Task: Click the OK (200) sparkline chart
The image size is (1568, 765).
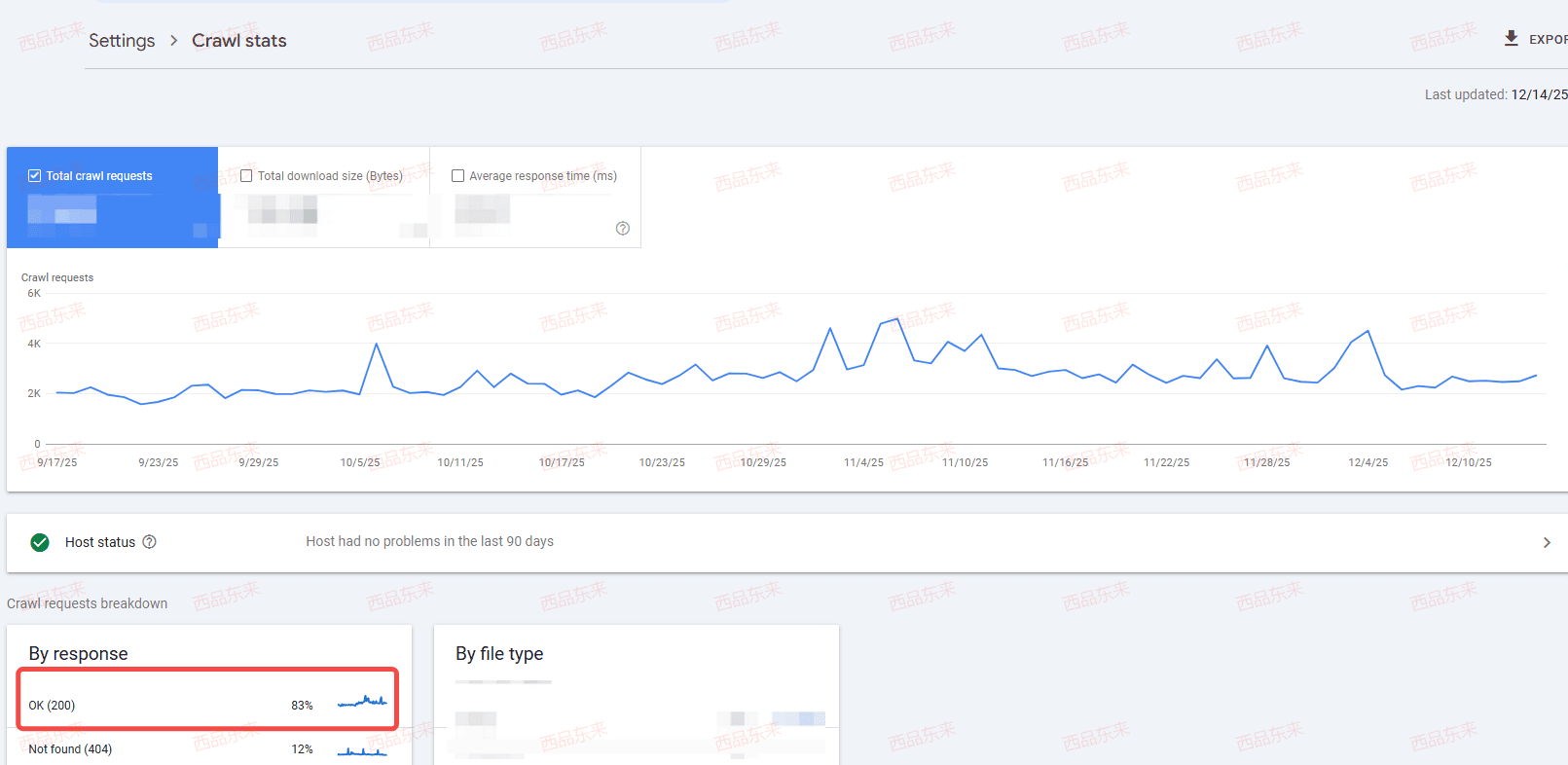Action: [x=362, y=702]
